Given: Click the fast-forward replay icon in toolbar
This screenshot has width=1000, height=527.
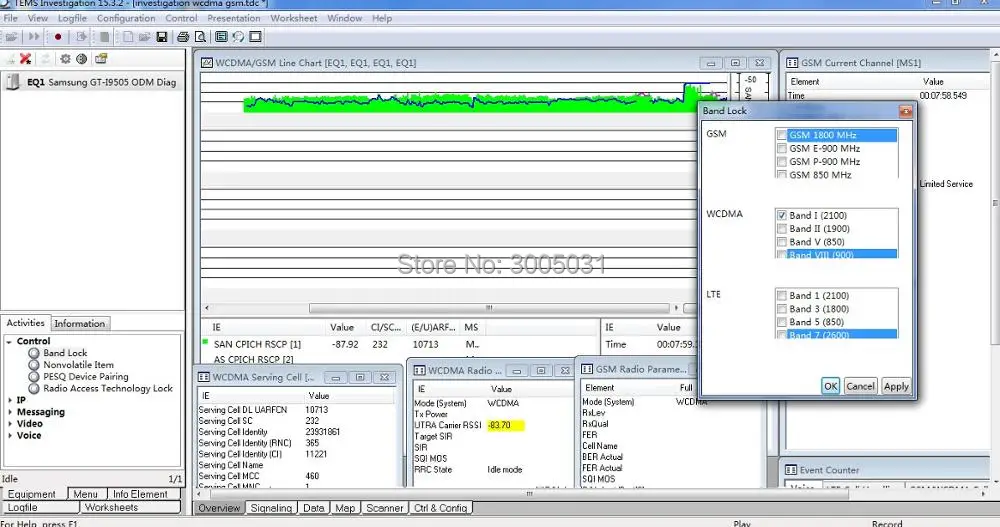Looking at the screenshot, I should tap(34, 37).
